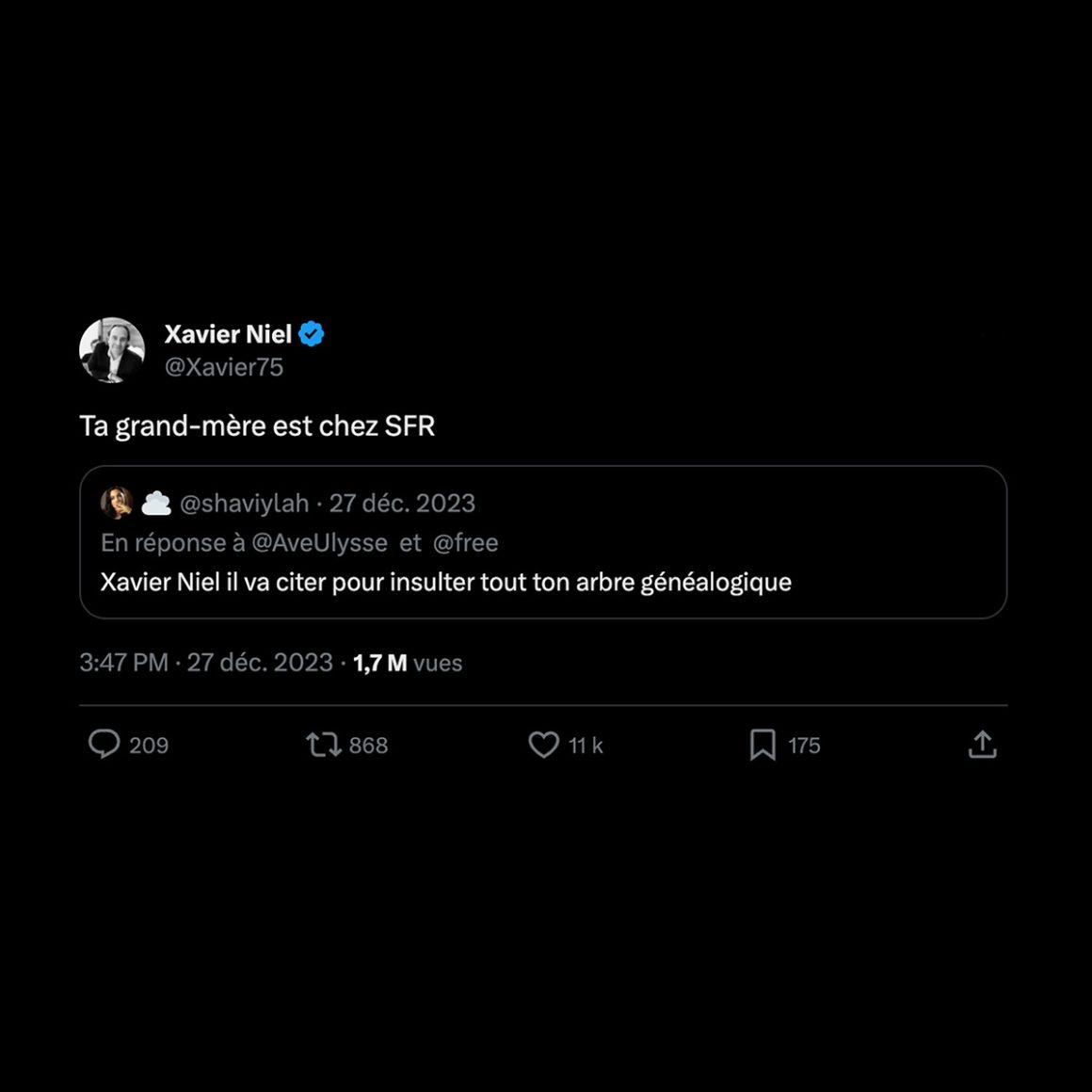Click the 868 repost count
Image resolution: width=1092 pixels, height=1092 pixels.
coord(368,746)
